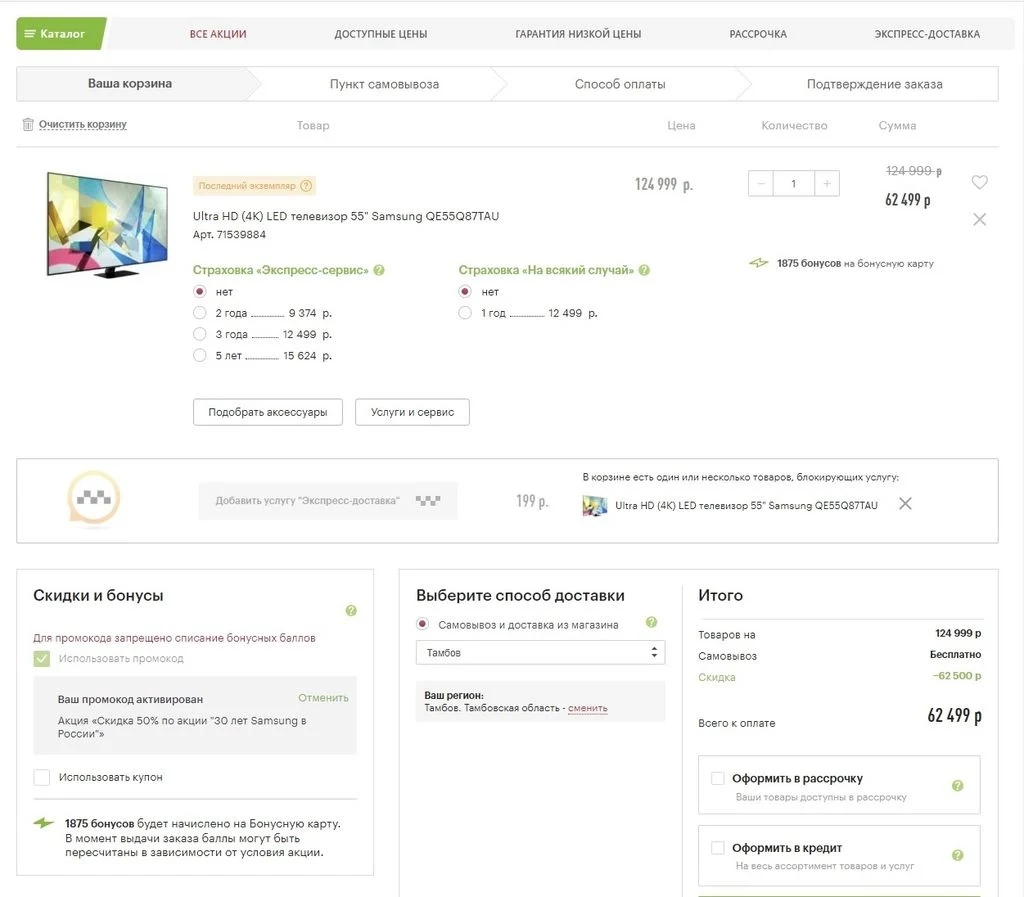Click the trash icon near Очистить корзину
Viewport: 1024px width, 897px height.
tap(28, 124)
